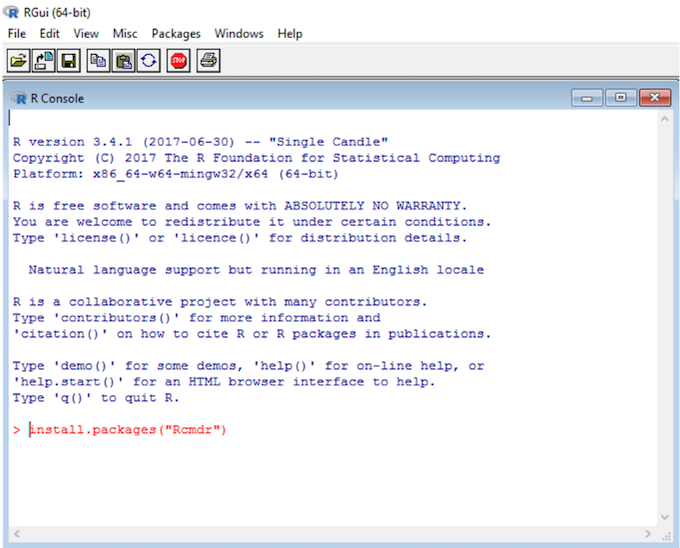
Task: Close the R Console window
Action: [655, 98]
